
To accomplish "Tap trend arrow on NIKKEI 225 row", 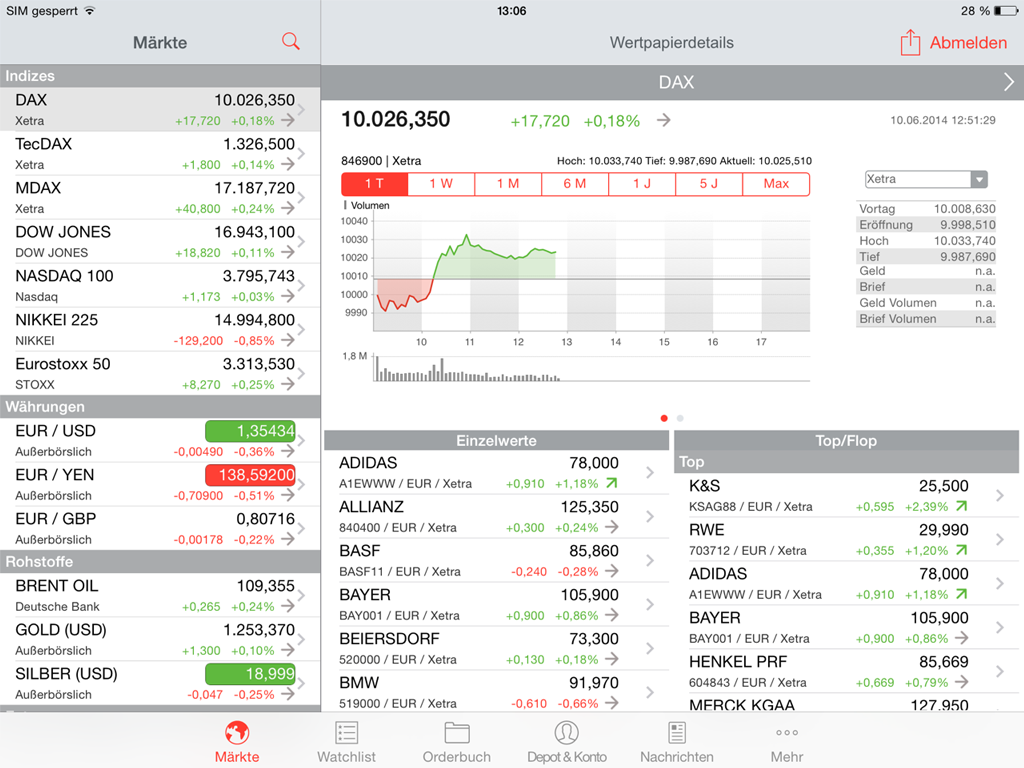I will [287, 340].
